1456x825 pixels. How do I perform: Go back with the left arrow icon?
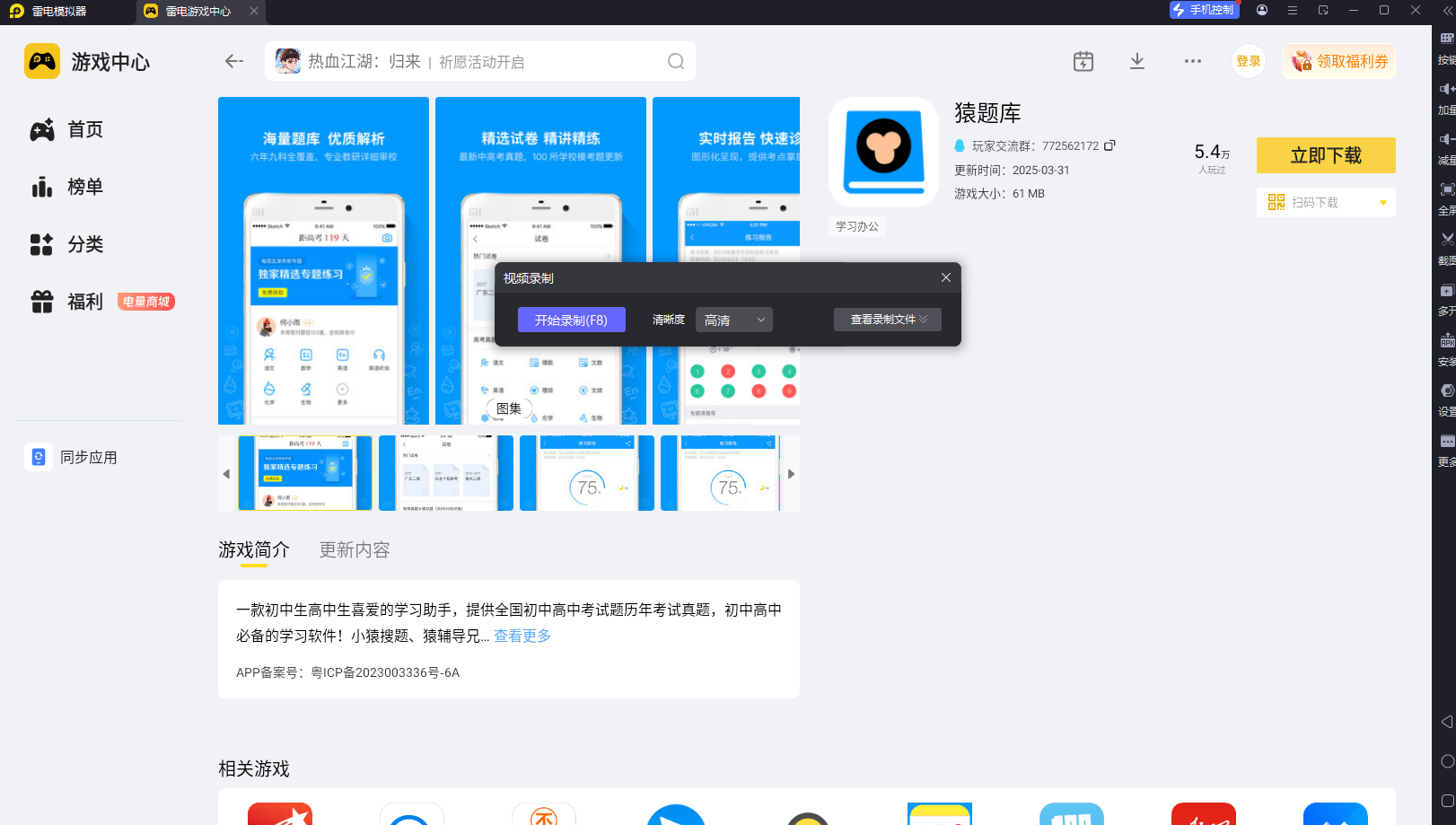click(234, 61)
